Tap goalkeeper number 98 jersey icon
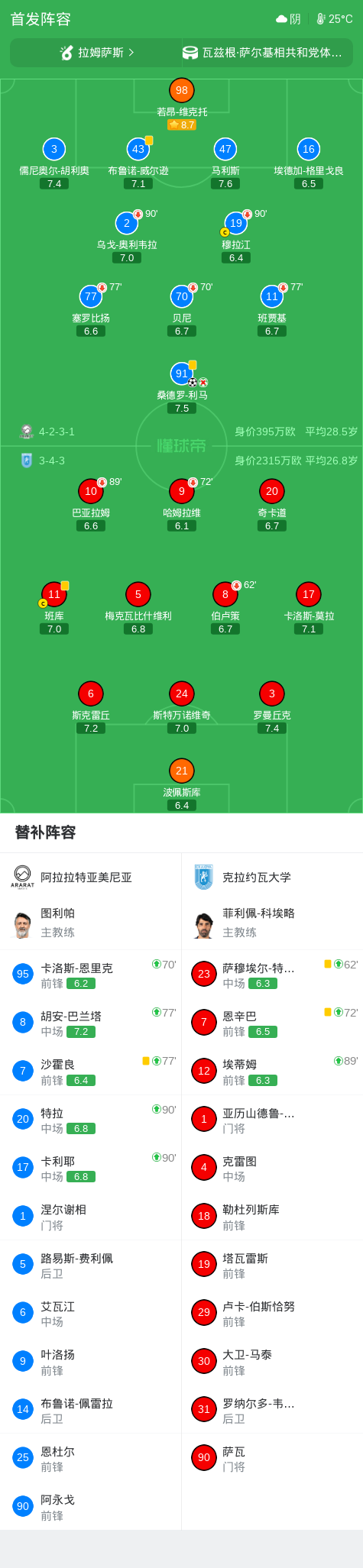 click(182, 90)
